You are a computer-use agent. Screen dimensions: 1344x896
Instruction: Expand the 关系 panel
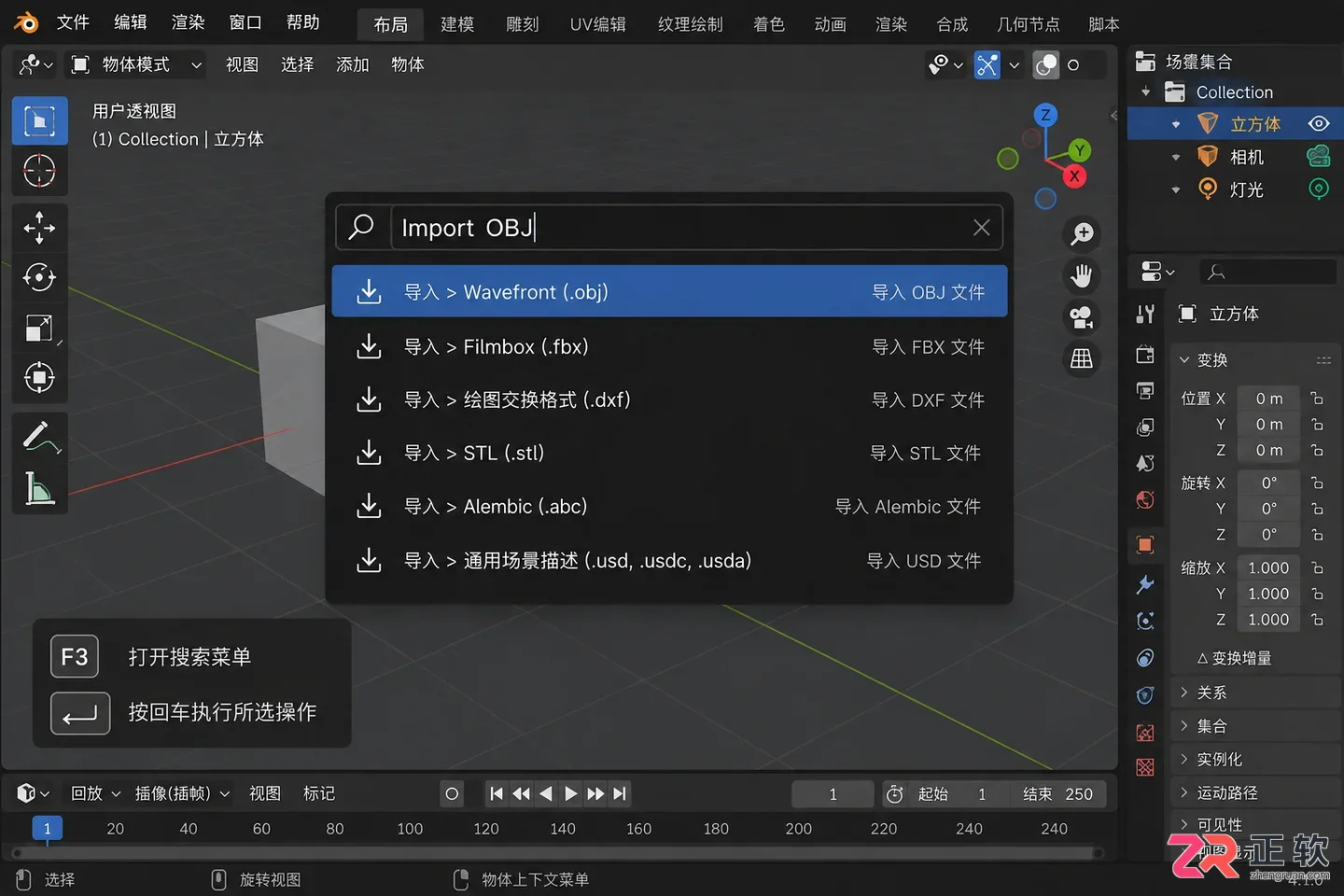click(x=1255, y=693)
